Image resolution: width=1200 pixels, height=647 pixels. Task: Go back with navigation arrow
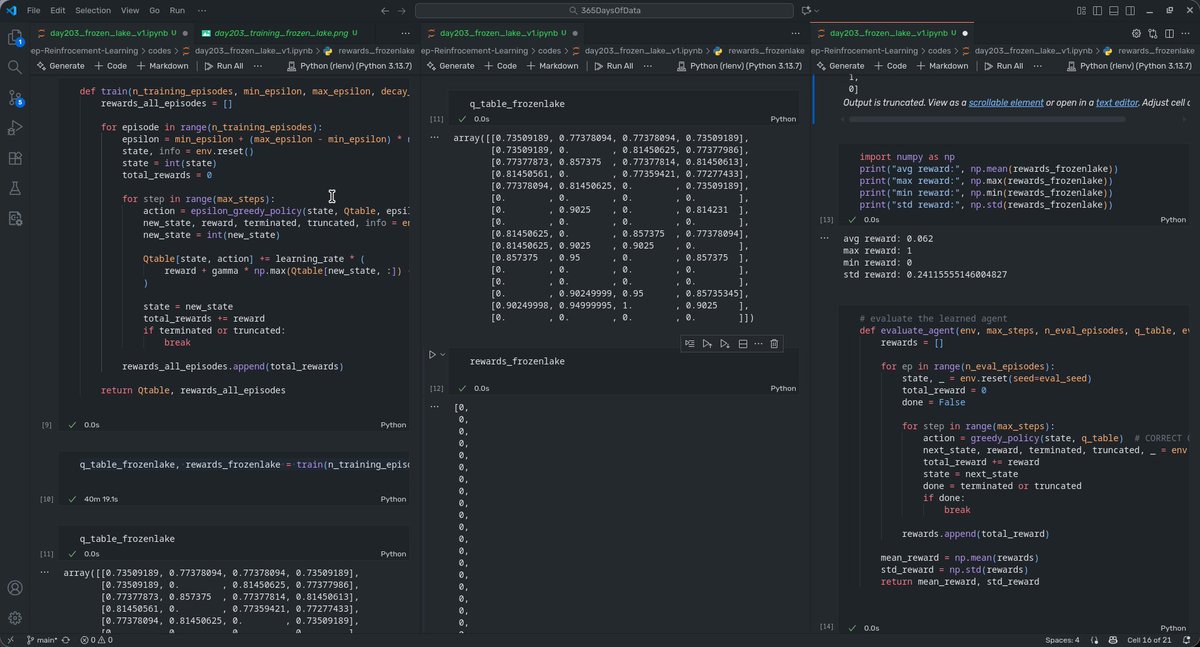click(x=386, y=10)
